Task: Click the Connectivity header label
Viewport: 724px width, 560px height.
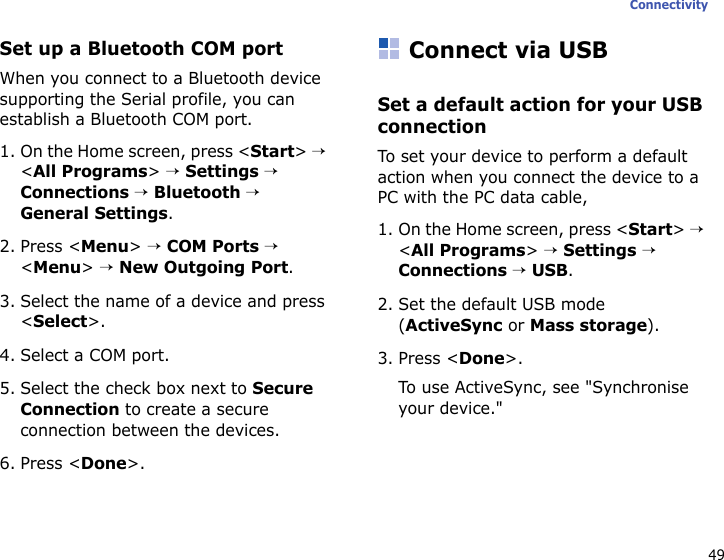Action: pyautogui.click(x=668, y=6)
